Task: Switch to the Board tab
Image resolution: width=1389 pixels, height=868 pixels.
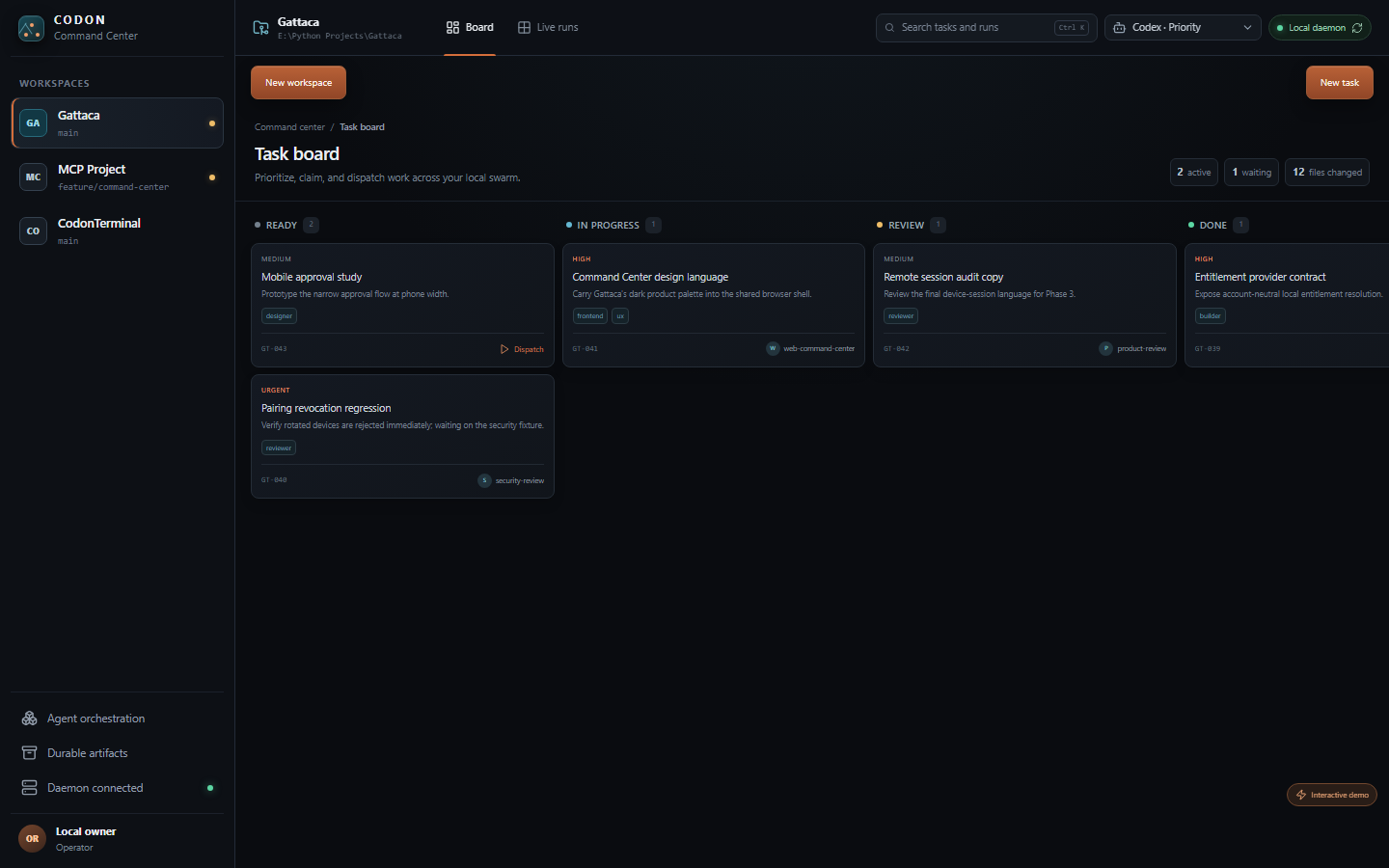Action: point(470,28)
